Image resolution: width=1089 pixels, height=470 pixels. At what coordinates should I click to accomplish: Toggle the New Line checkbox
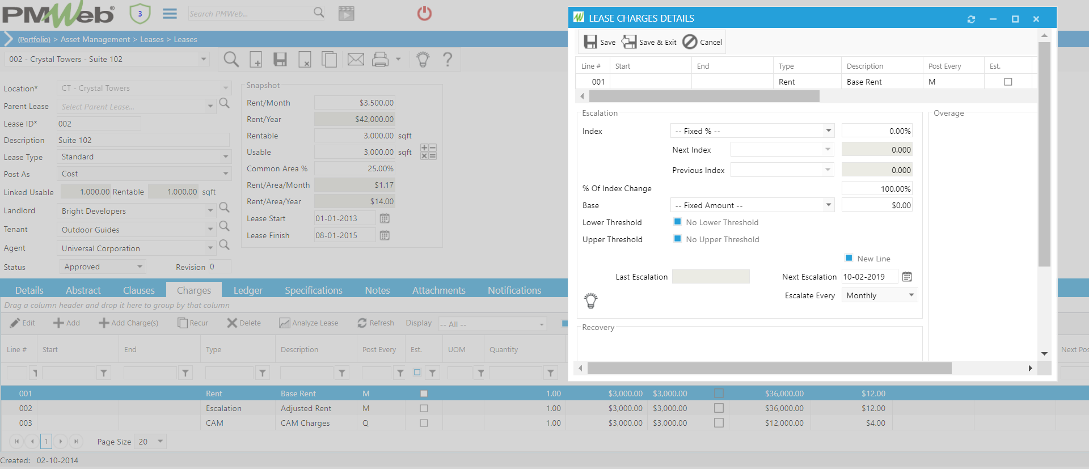coord(849,258)
